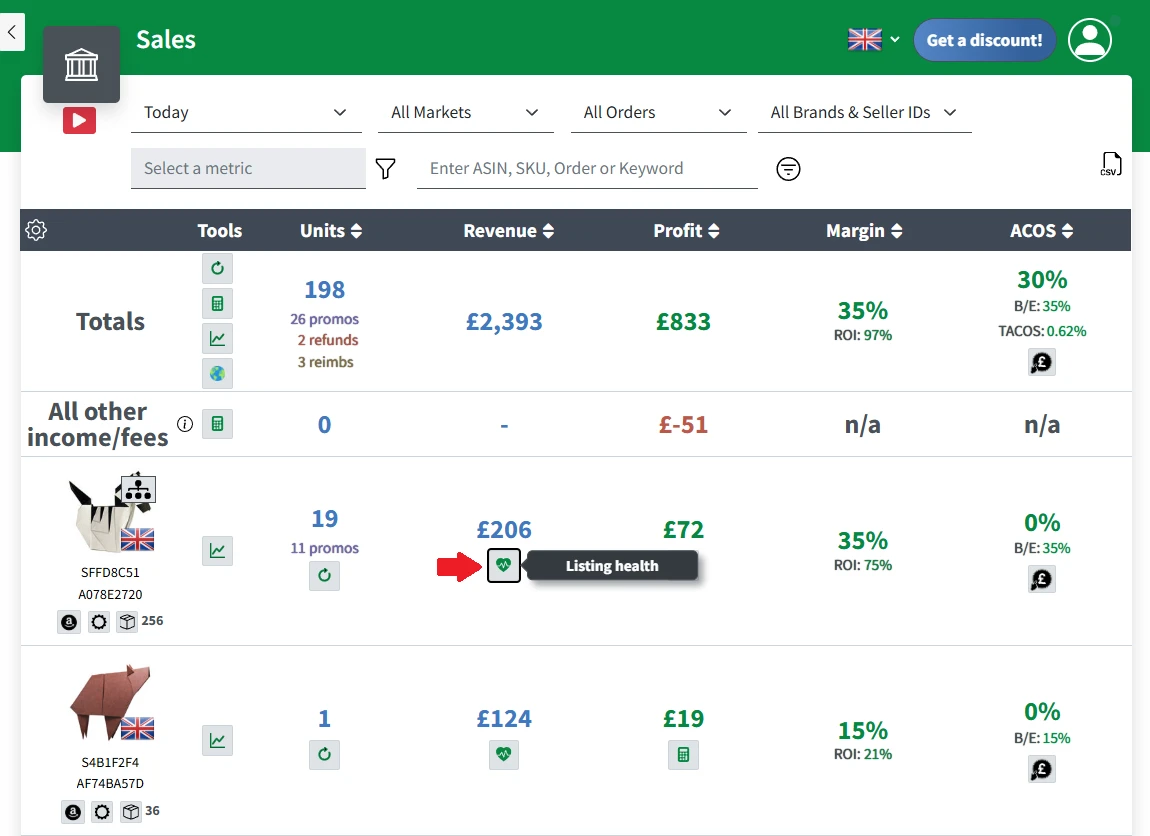Expand the Today date range dropdown
This screenshot has width=1150, height=836.
tap(246, 113)
